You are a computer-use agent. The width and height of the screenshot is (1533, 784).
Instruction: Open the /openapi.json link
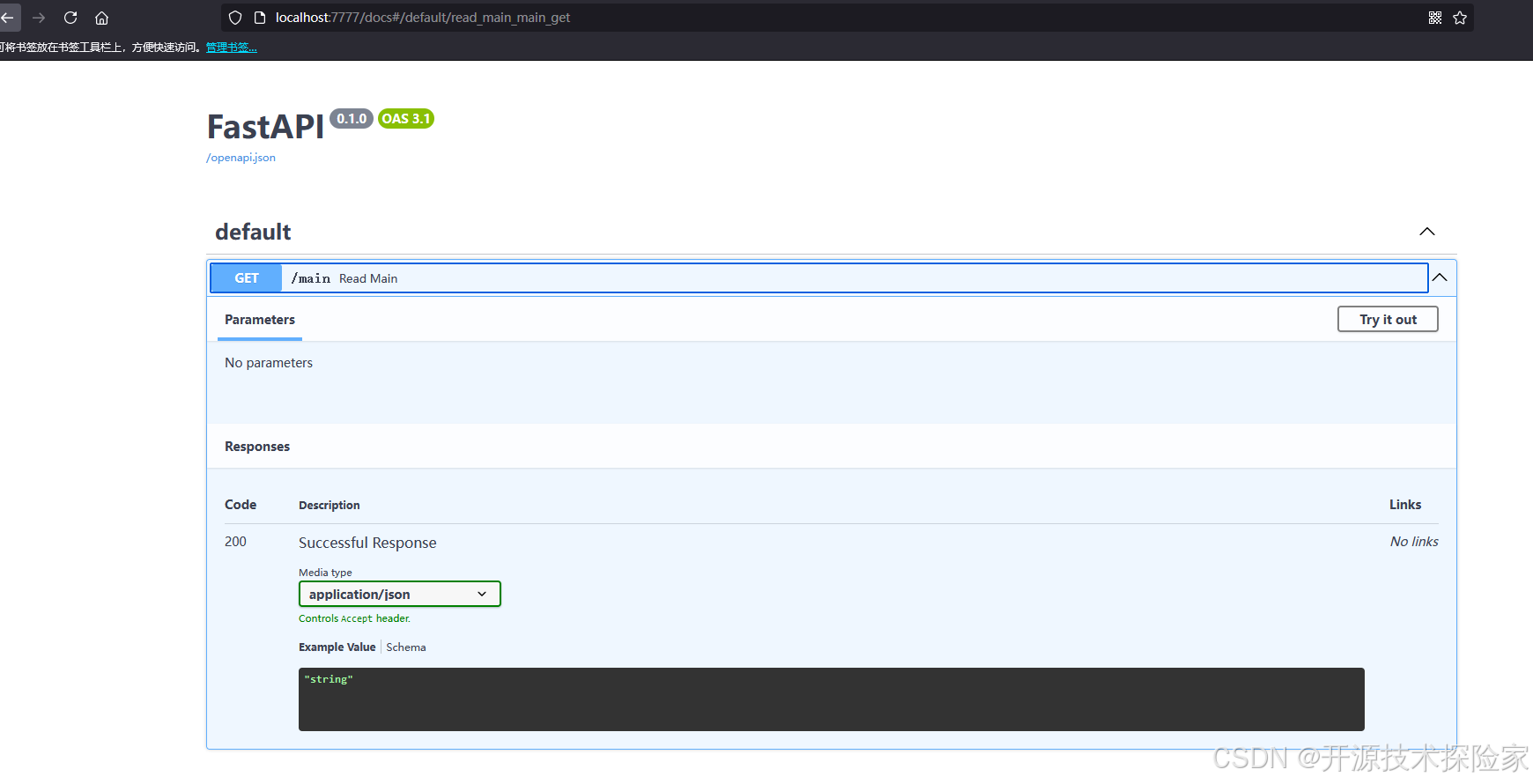click(x=241, y=158)
